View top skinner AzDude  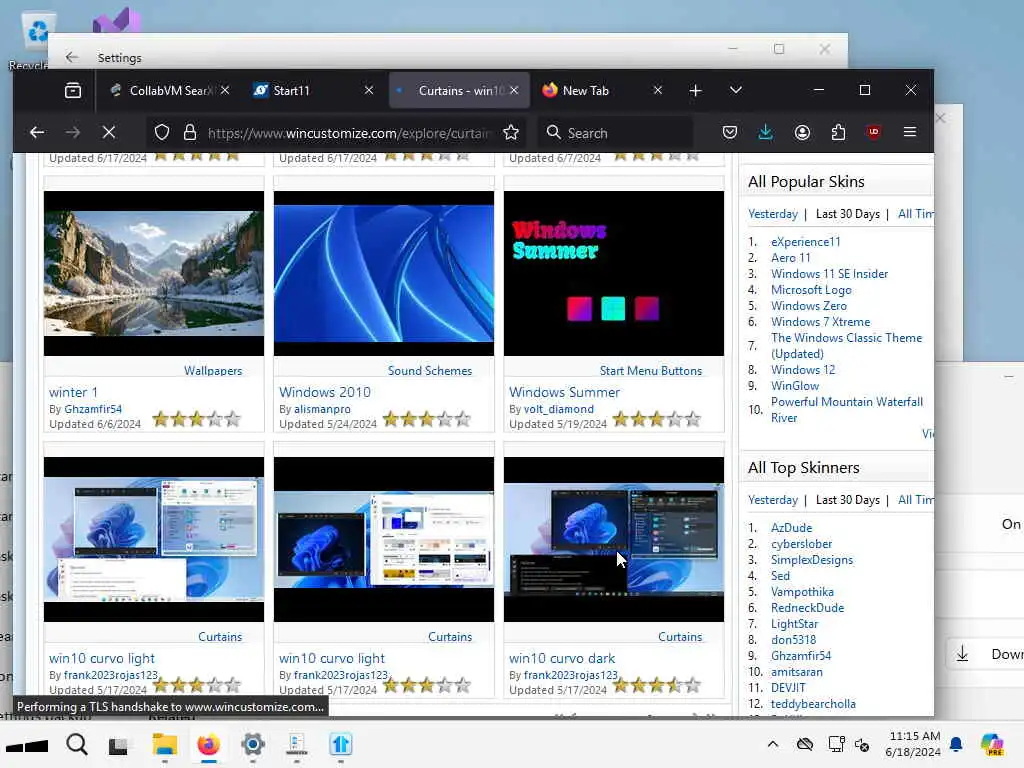coord(791,528)
